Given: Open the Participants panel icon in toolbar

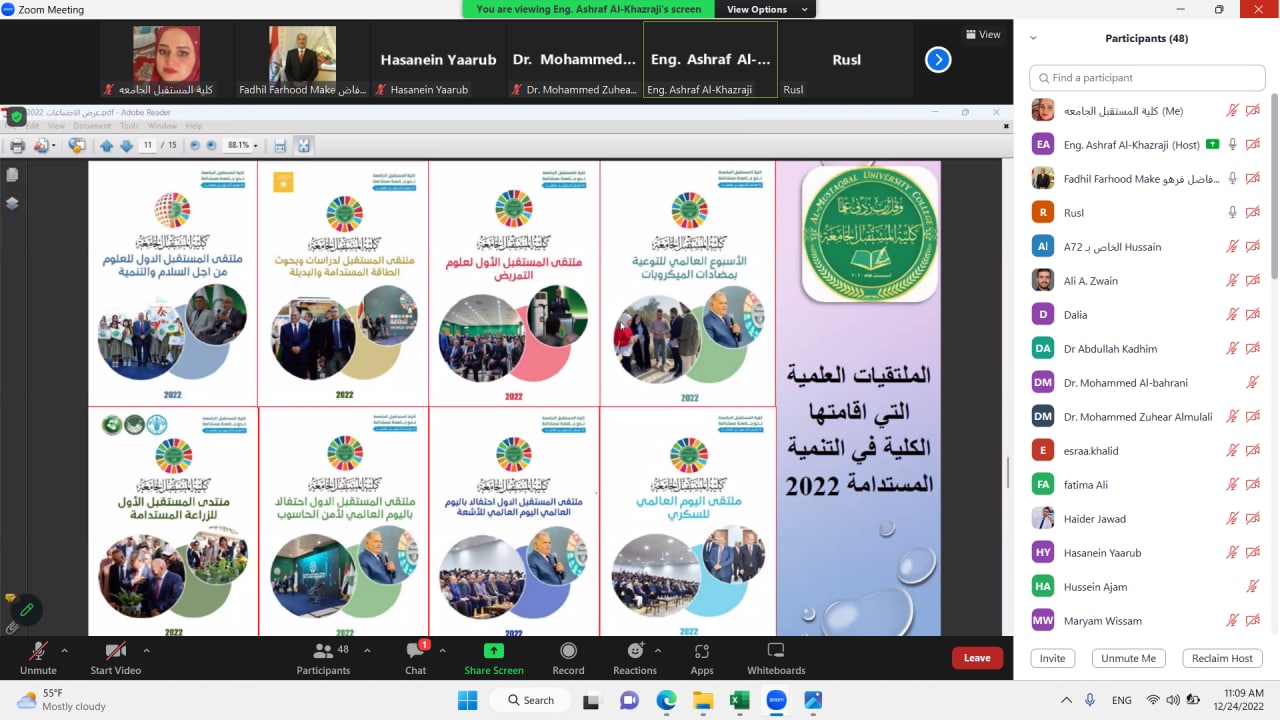Looking at the screenshot, I should pos(323,651).
